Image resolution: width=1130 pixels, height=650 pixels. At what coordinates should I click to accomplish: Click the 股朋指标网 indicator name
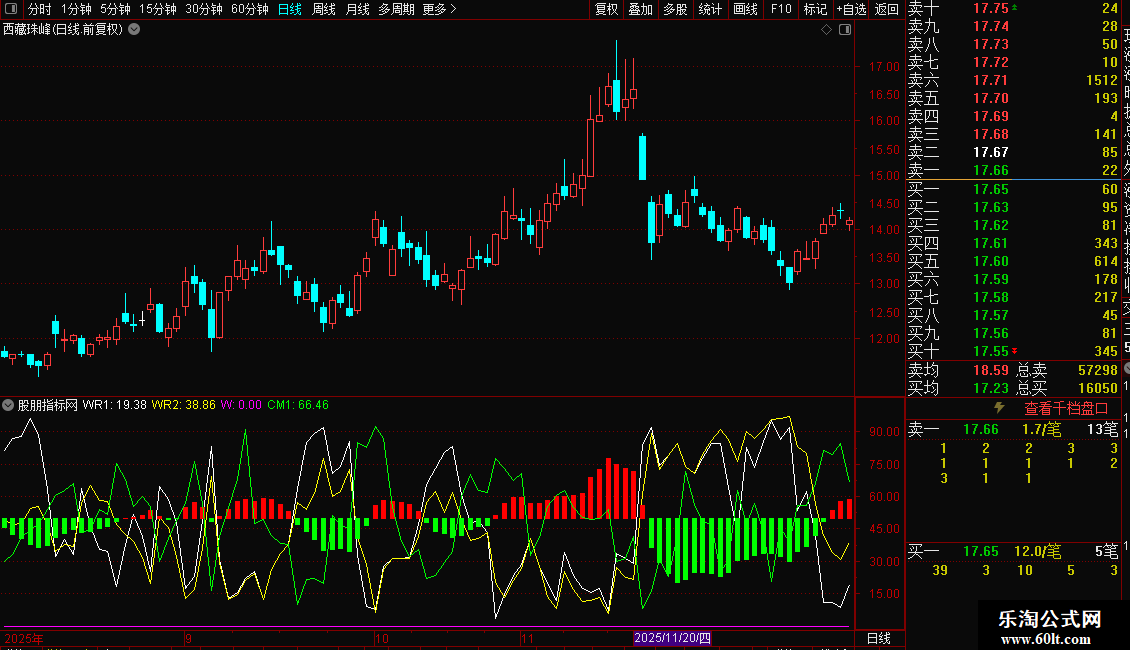(48, 405)
